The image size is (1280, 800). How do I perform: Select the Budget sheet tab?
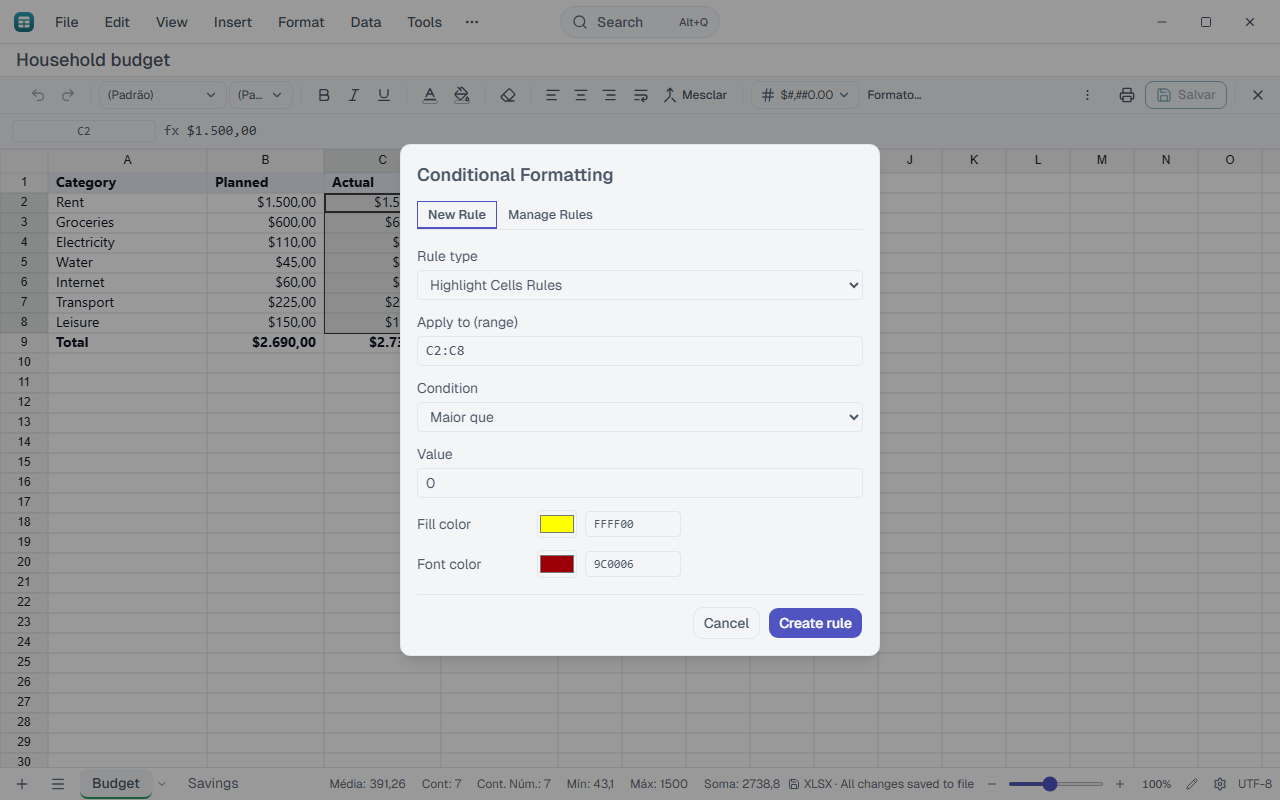point(116,784)
